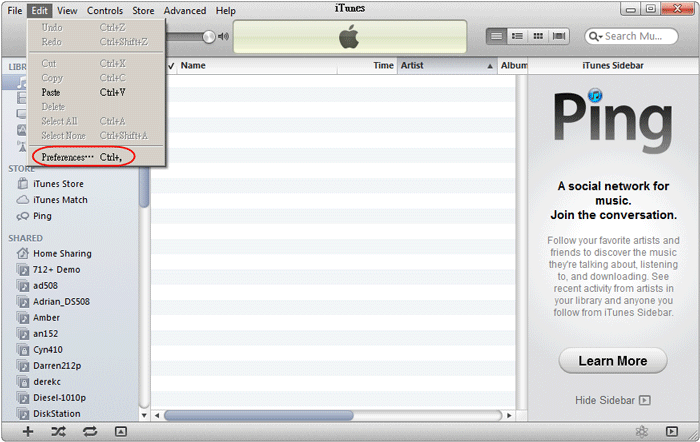Click the Diesel-1010p library icon
700x442 pixels.
[x=22, y=398]
